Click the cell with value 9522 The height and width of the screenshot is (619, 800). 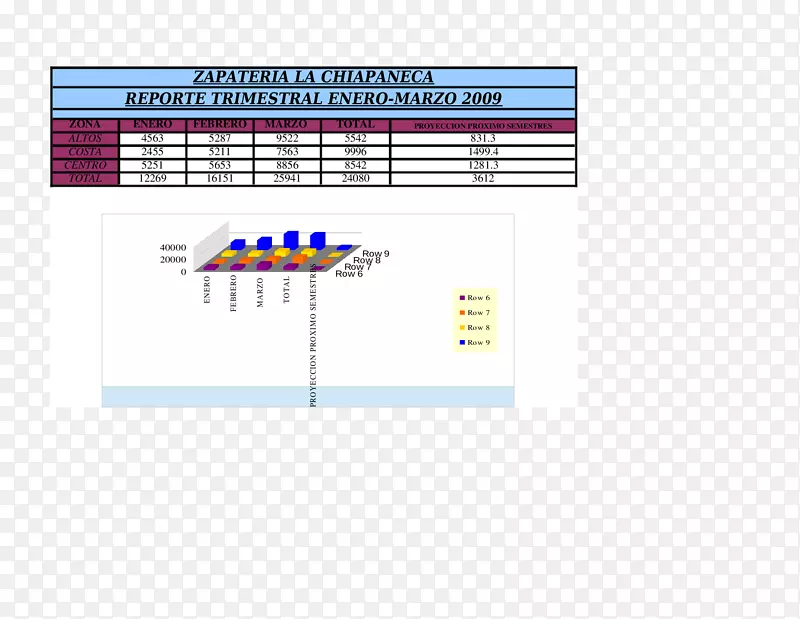coord(286,138)
